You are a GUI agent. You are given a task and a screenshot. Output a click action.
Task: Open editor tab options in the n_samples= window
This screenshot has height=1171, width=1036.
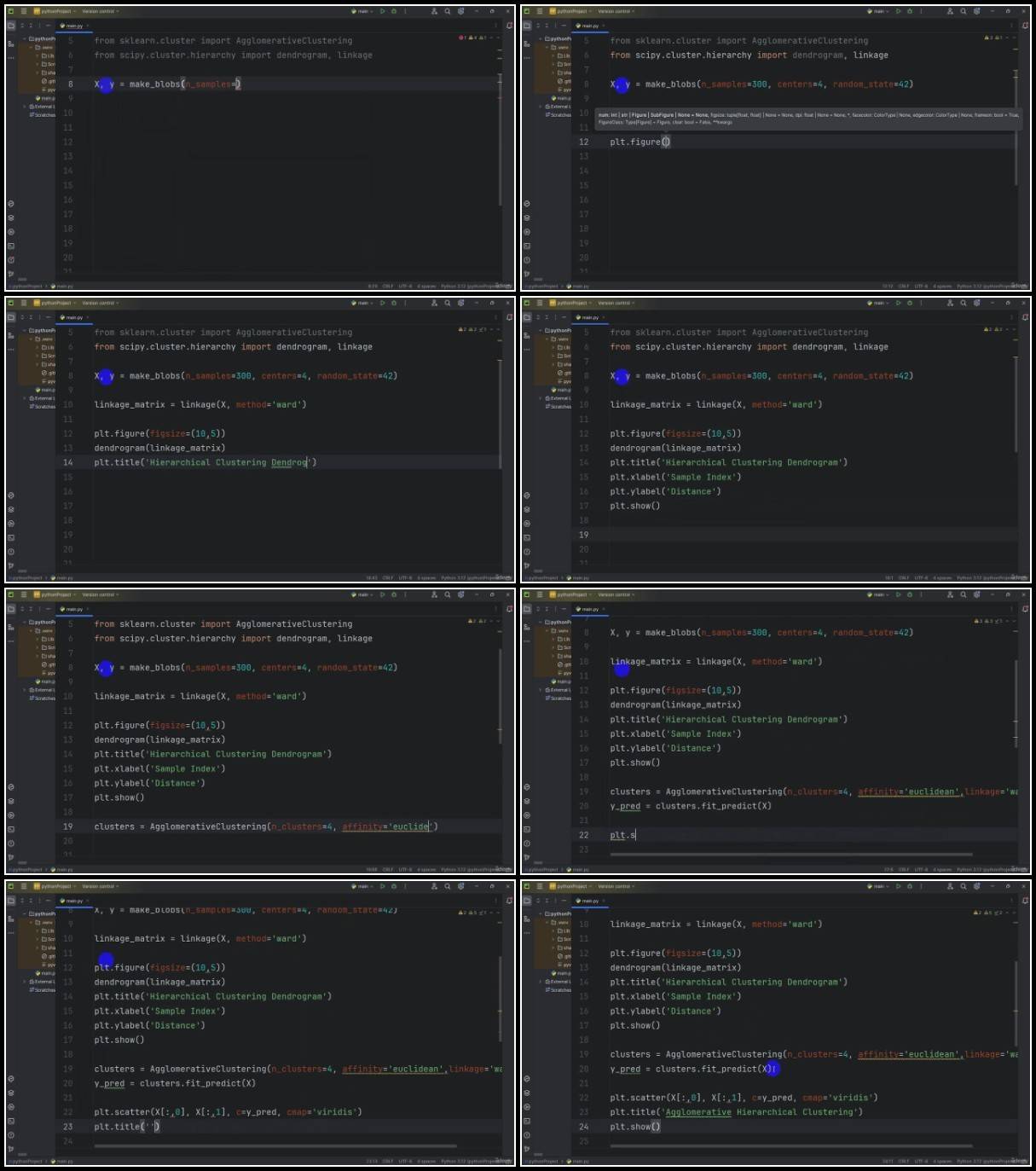tap(496, 26)
